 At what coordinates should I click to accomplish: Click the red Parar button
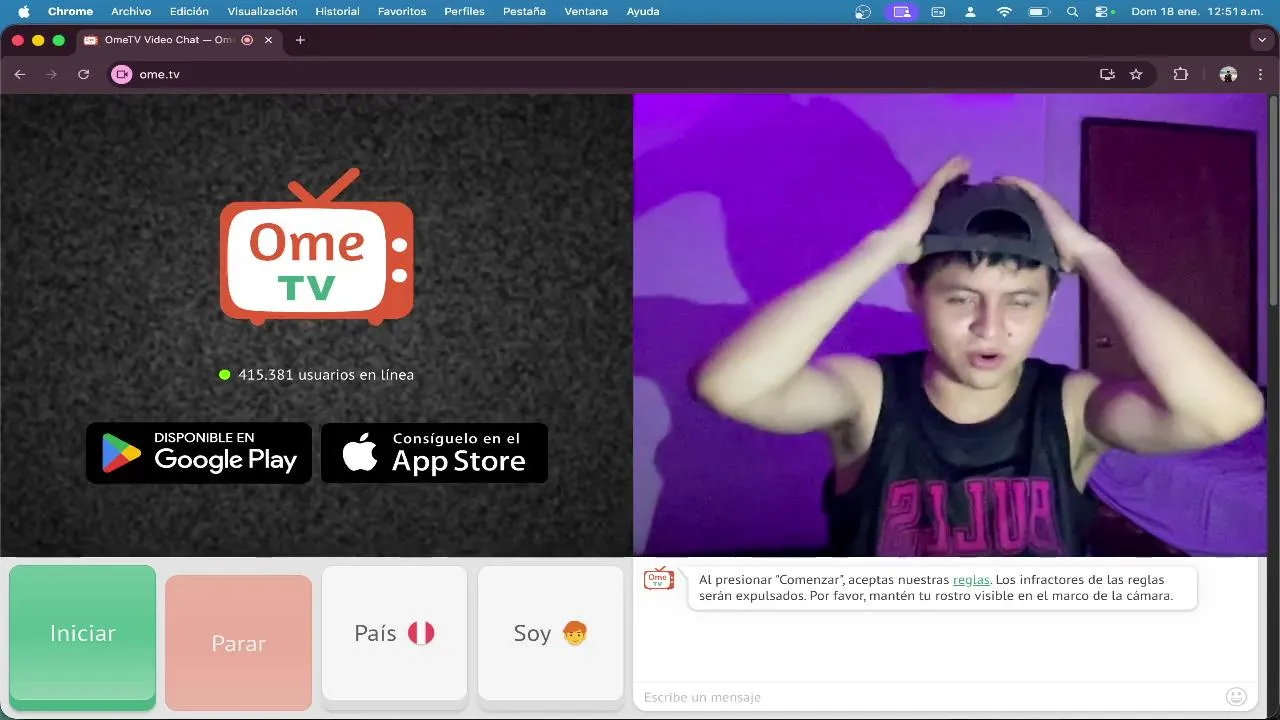(x=238, y=643)
